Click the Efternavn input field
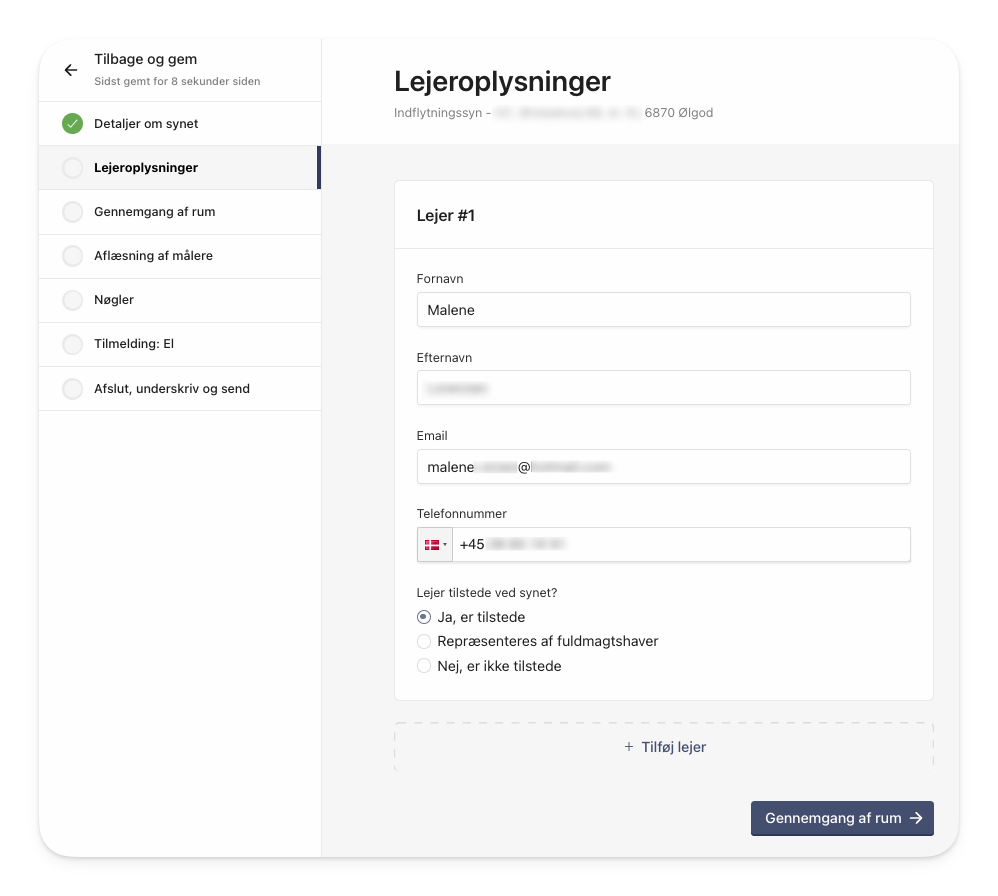Image resolution: width=998 pixels, height=896 pixels. 664,388
